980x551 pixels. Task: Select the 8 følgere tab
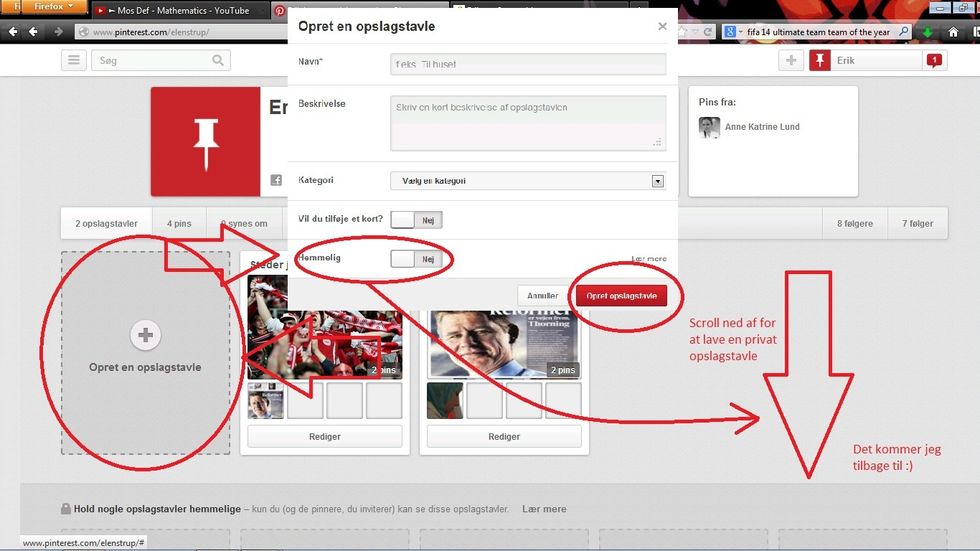click(x=855, y=223)
